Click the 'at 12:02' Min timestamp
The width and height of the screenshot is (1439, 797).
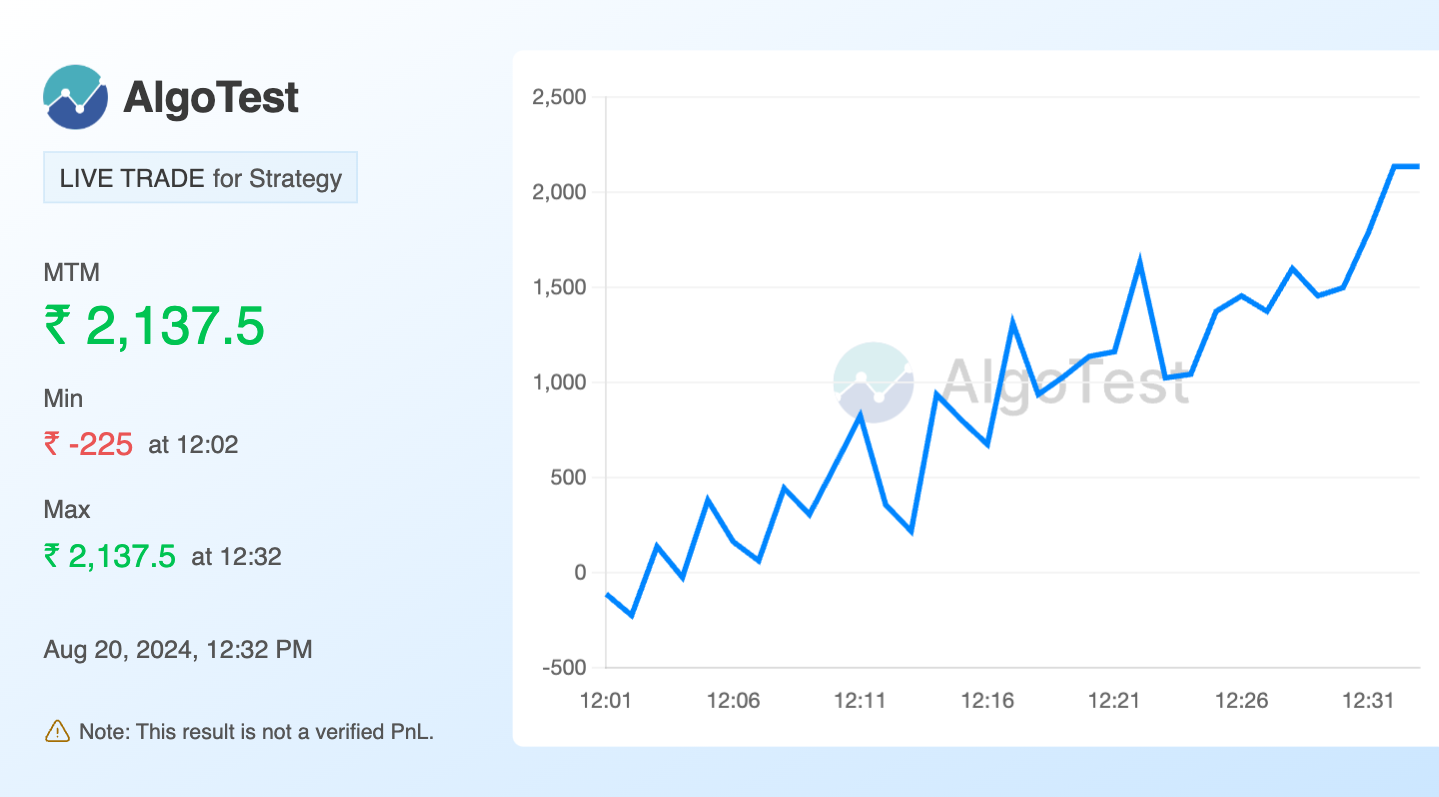coord(193,445)
